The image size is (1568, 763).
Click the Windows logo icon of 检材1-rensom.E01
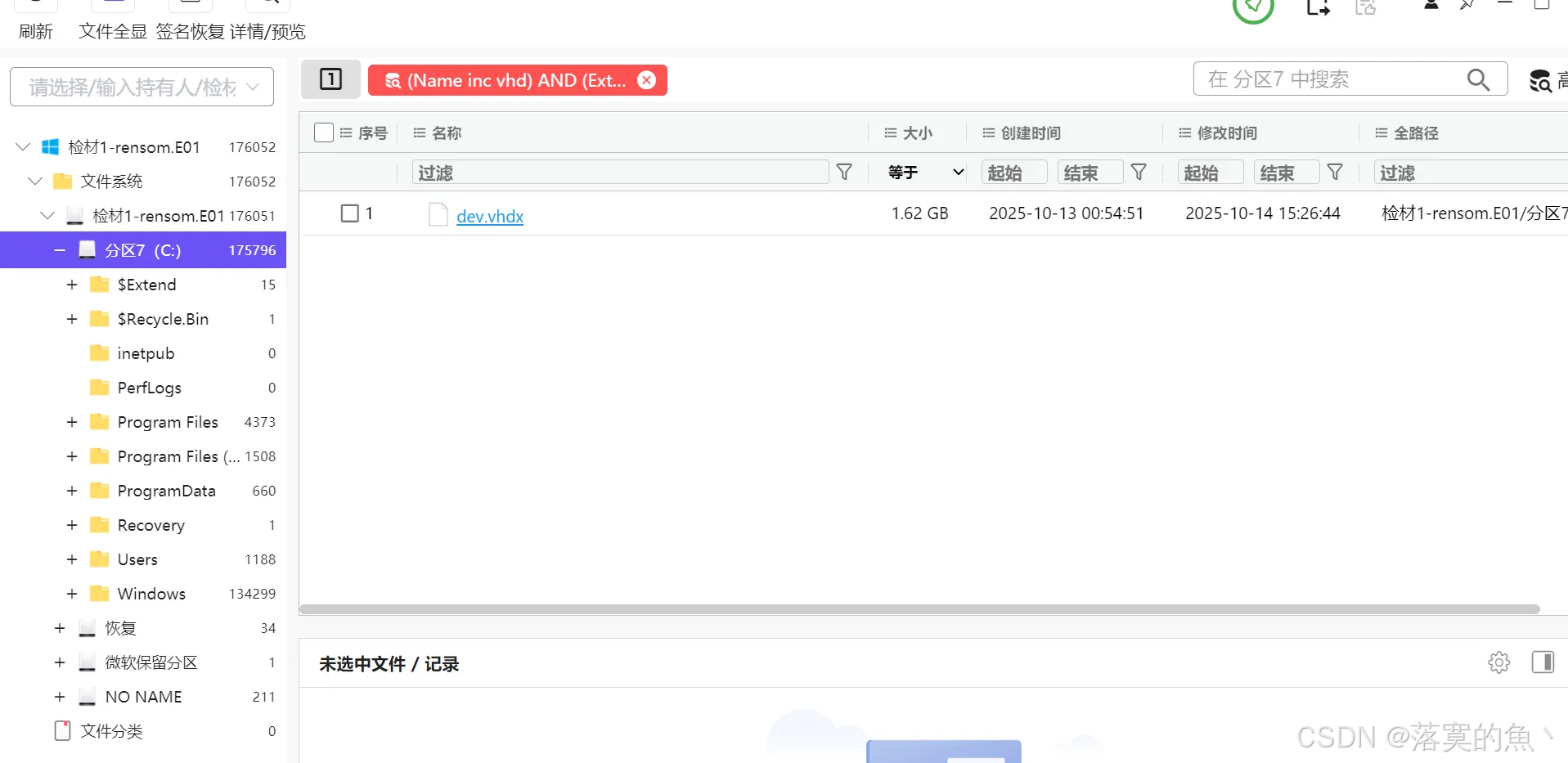coord(50,146)
